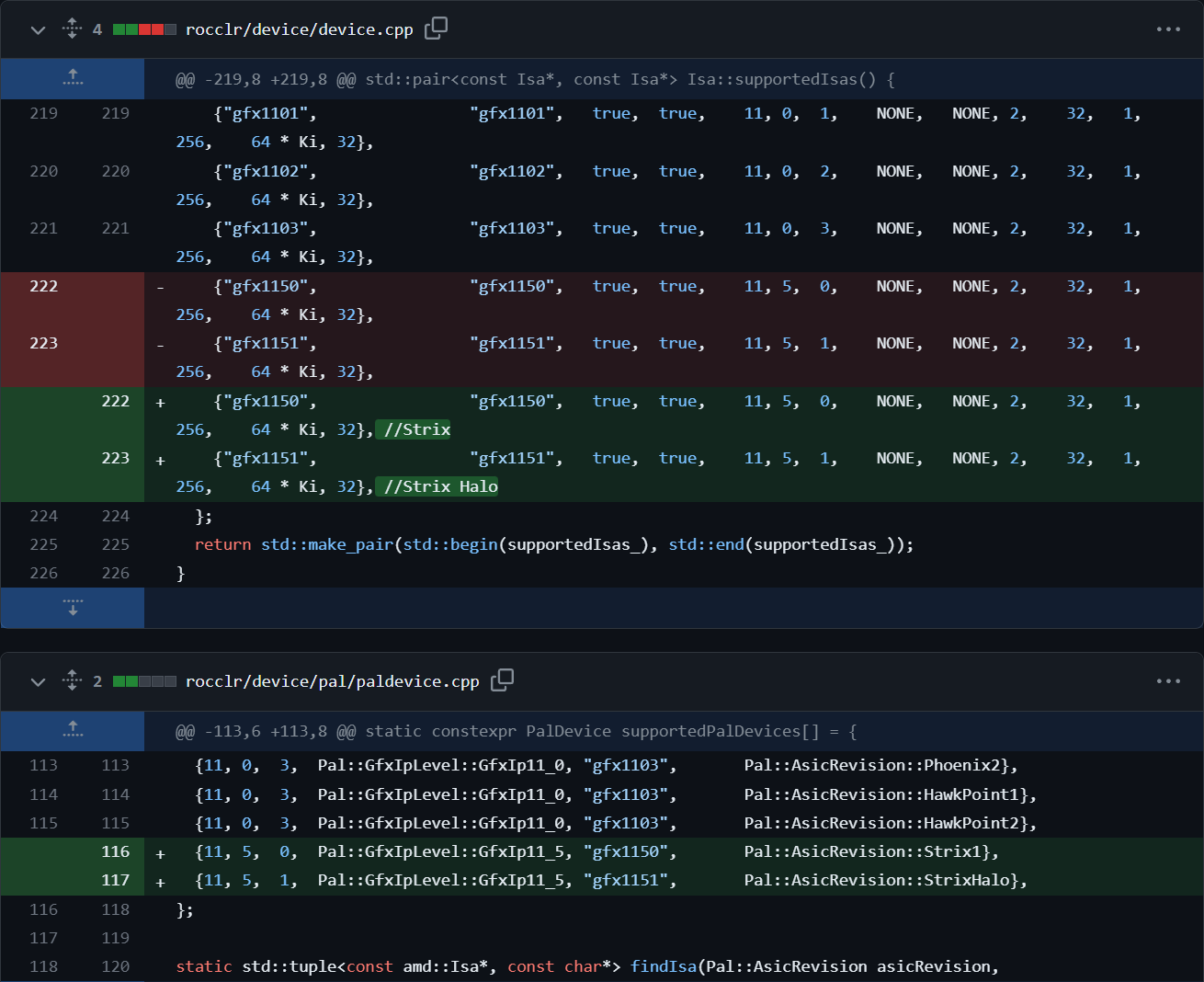
Task: Open the rocclr/device/pal/paldevice.cpp file link
Action: (x=332, y=681)
